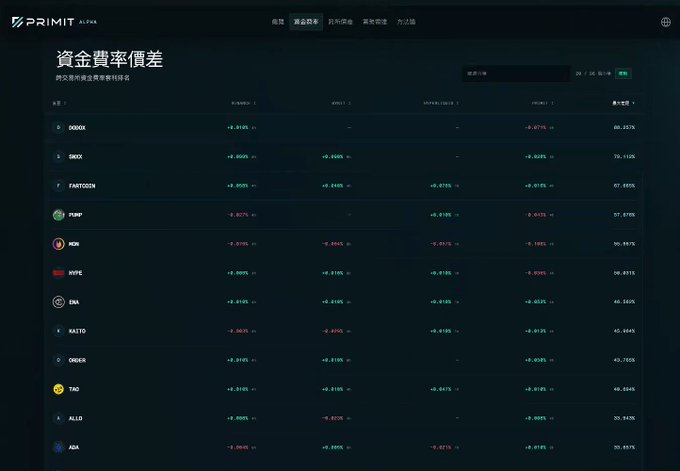
Task: Sort by the Binance column header
Action: click(x=243, y=103)
